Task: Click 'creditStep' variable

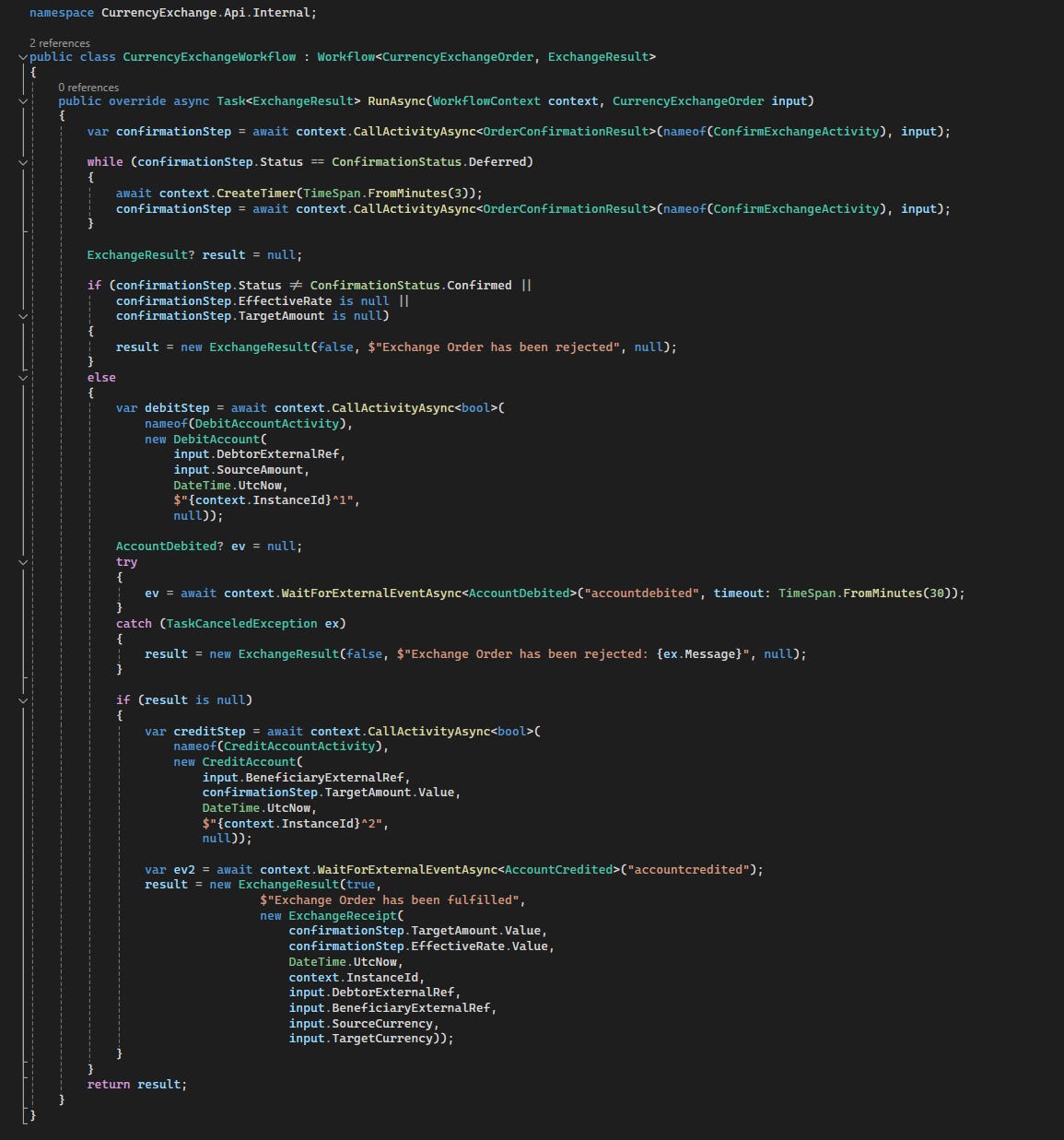Action: [x=209, y=732]
